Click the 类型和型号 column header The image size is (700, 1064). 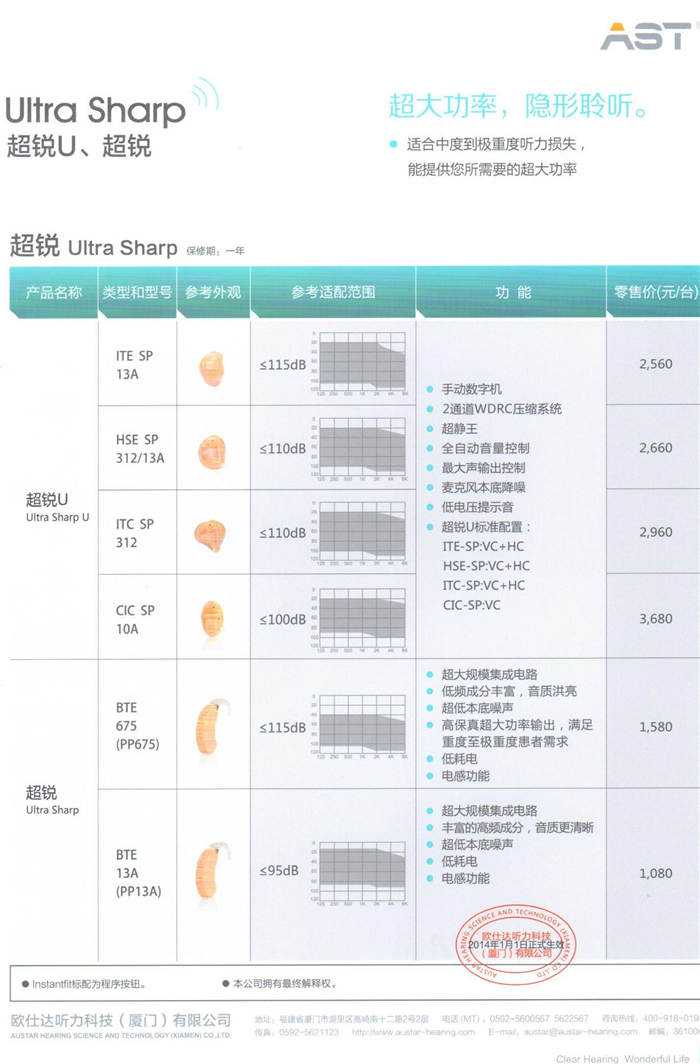point(137,292)
